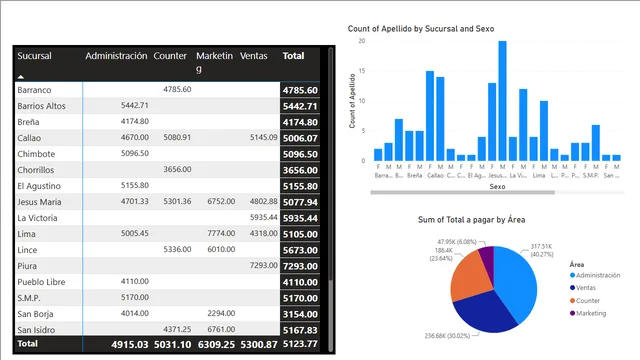Click Ventas legend color dot

pos(572,288)
